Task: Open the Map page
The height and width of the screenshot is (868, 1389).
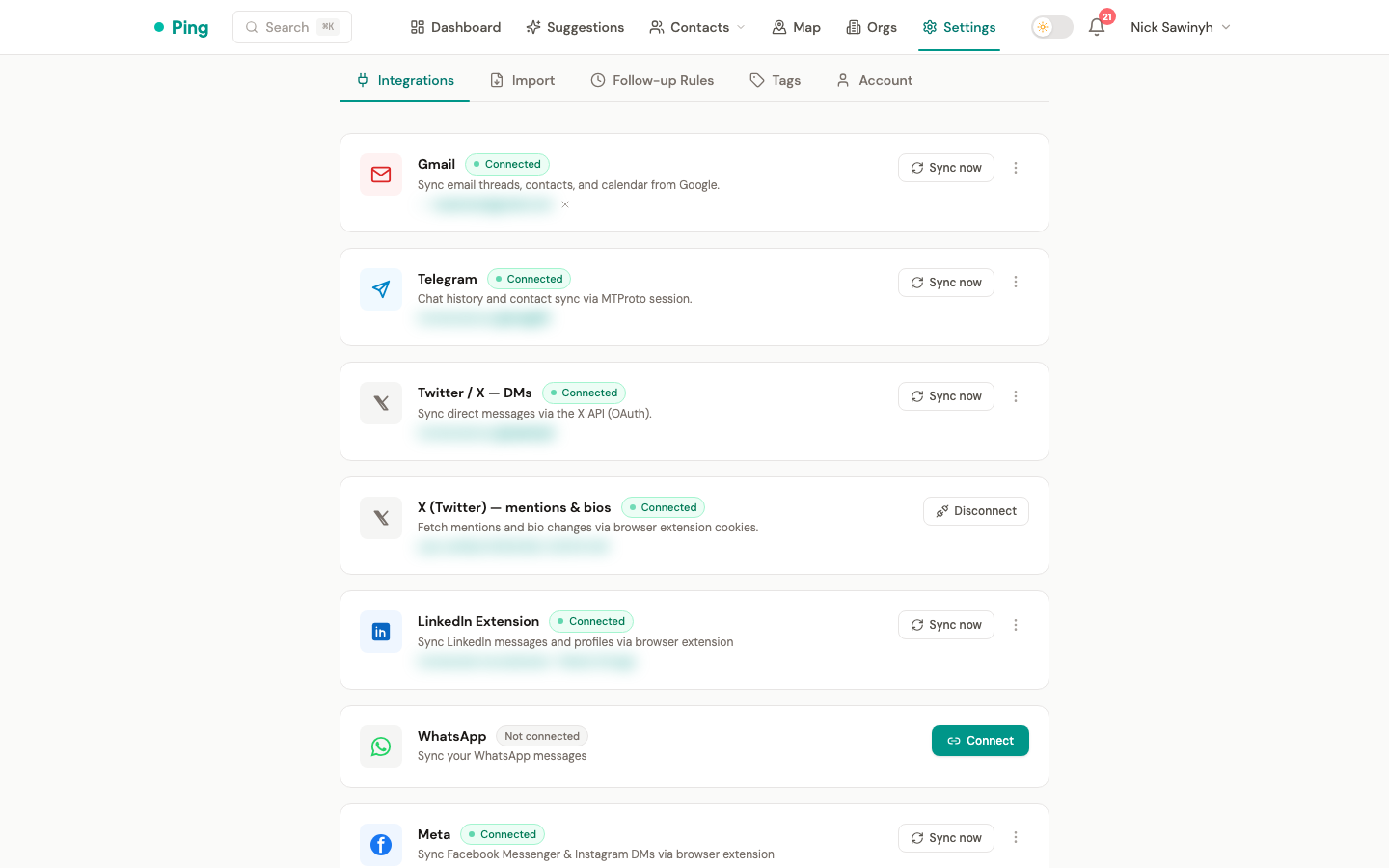Action: pyautogui.click(x=796, y=27)
